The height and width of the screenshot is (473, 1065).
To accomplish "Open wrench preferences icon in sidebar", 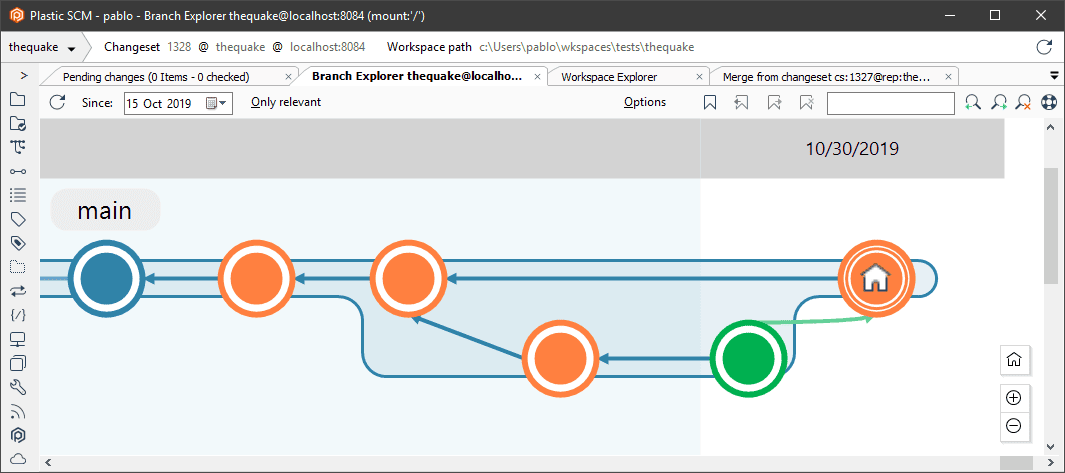I will tap(18, 387).
